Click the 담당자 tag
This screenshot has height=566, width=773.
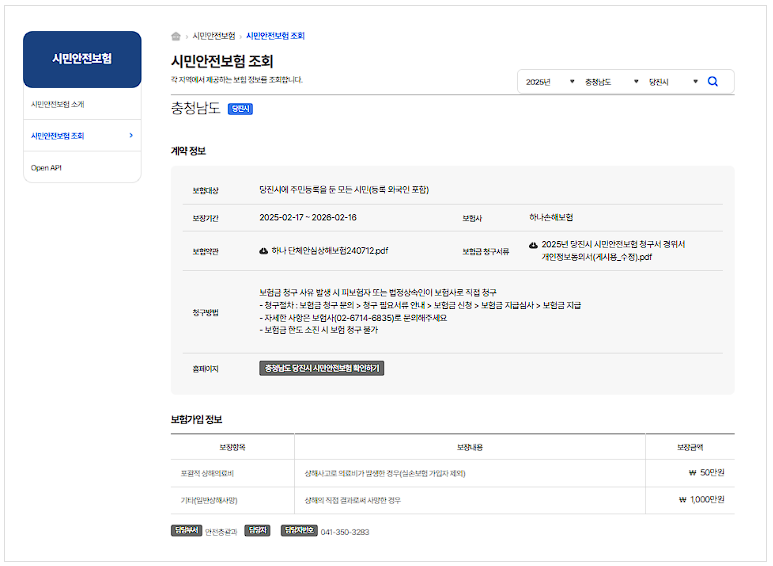(257, 531)
